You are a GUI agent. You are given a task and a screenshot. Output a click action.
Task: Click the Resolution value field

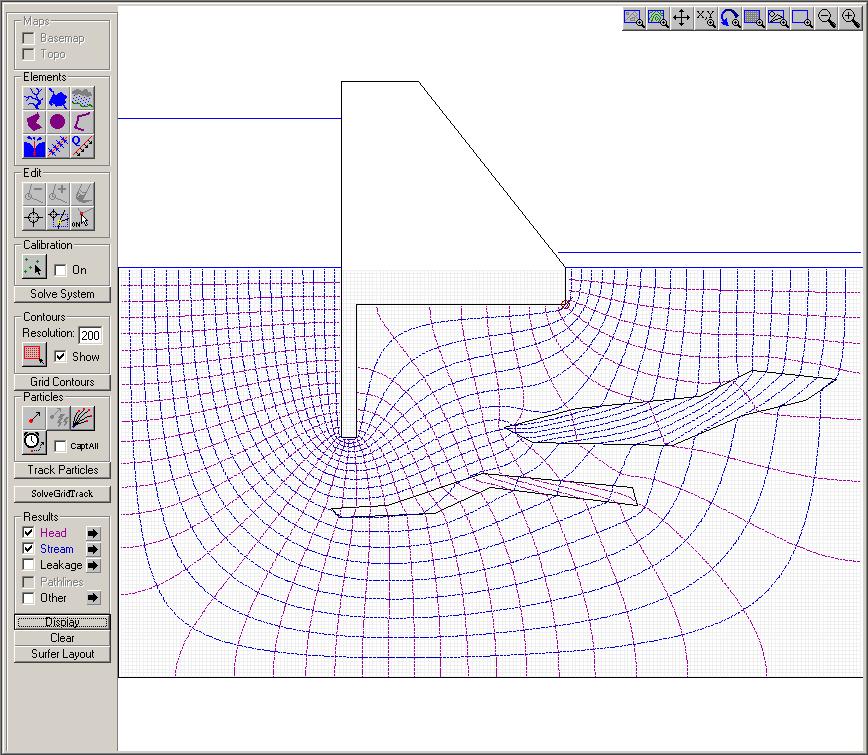pos(90,335)
